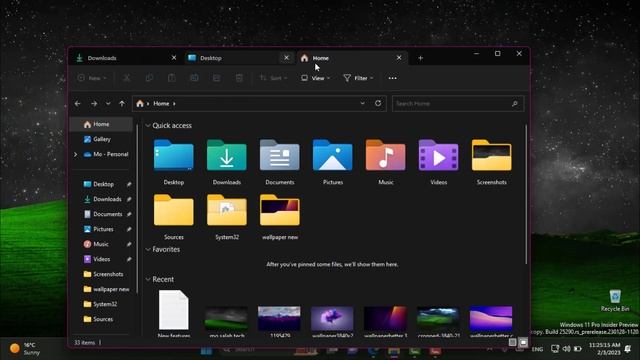This screenshot has width=640, height=360.
Task: Open the New item dropdown
Action: [x=92, y=78]
